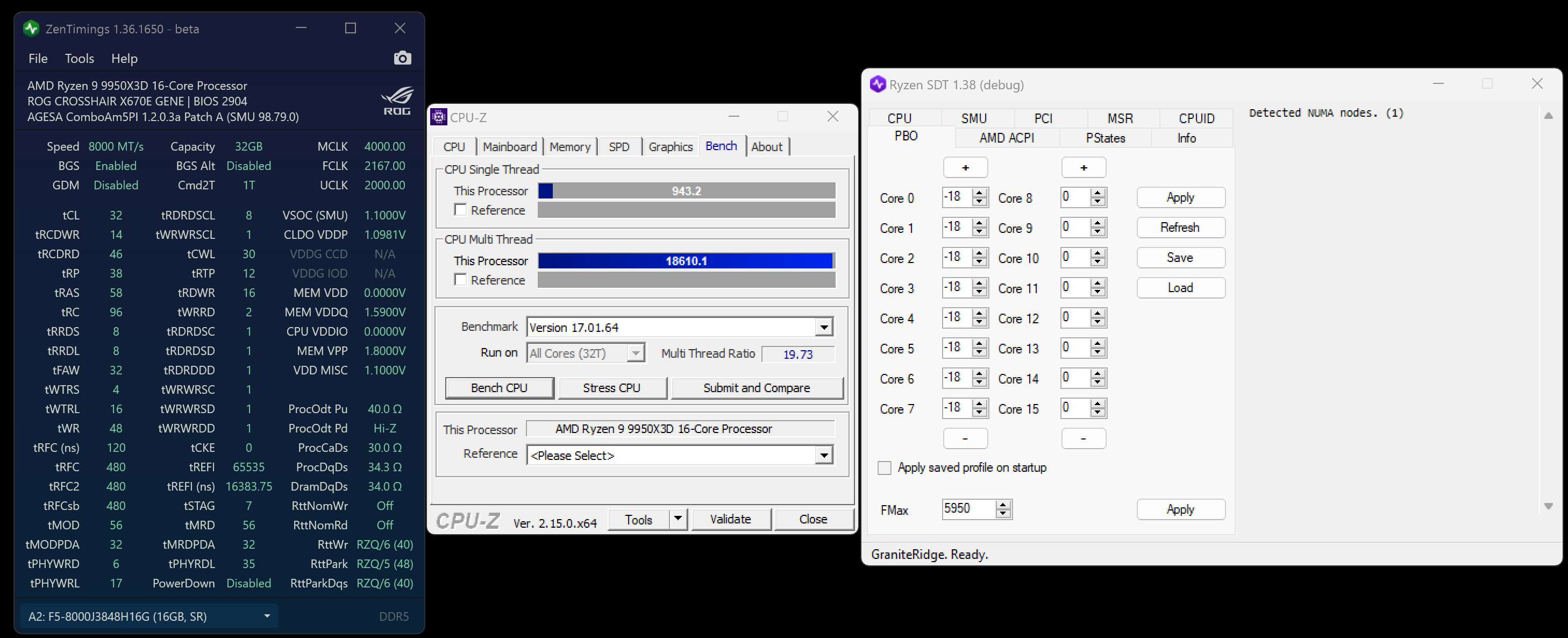Save the PBO profile
Viewport: 1568px width, 638px height.
pyautogui.click(x=1180, y=258)
